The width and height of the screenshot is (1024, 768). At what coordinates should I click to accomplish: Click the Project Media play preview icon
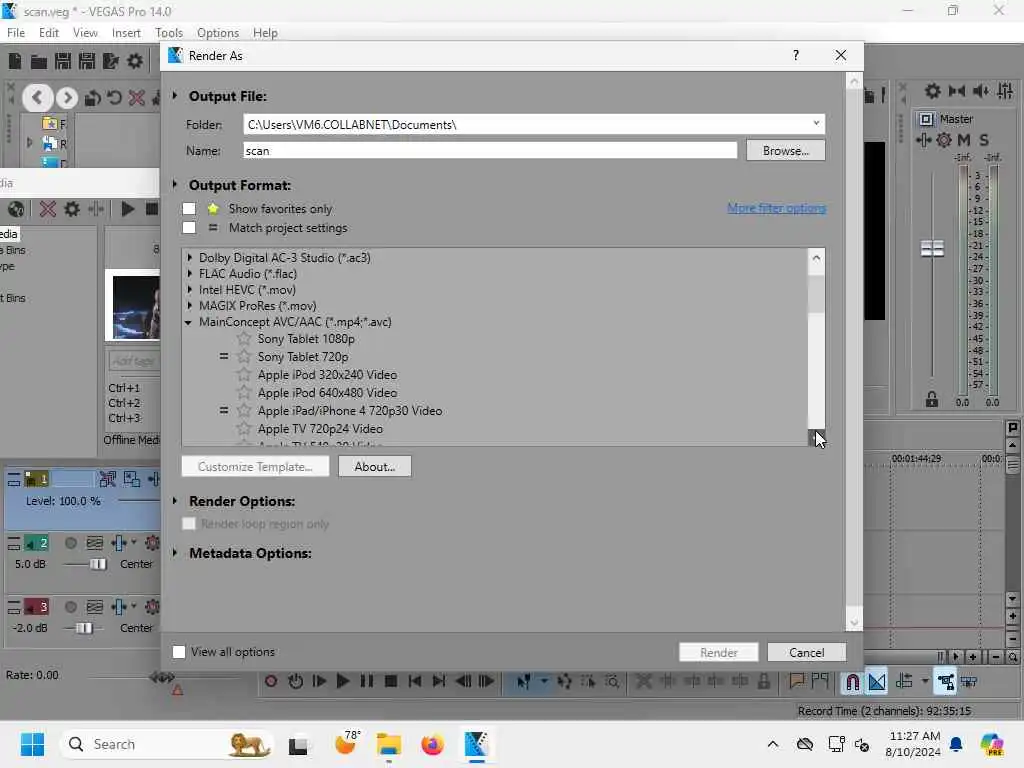click(x=128, y=209)
